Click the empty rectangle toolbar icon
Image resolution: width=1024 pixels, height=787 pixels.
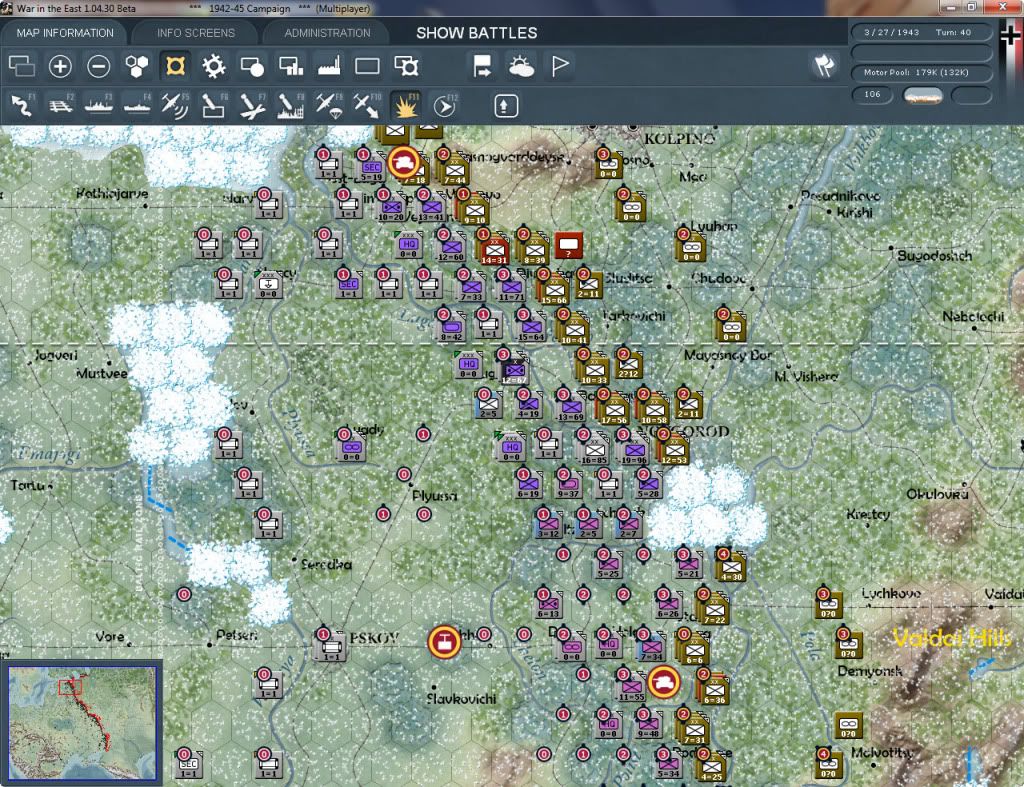point(367,66)
